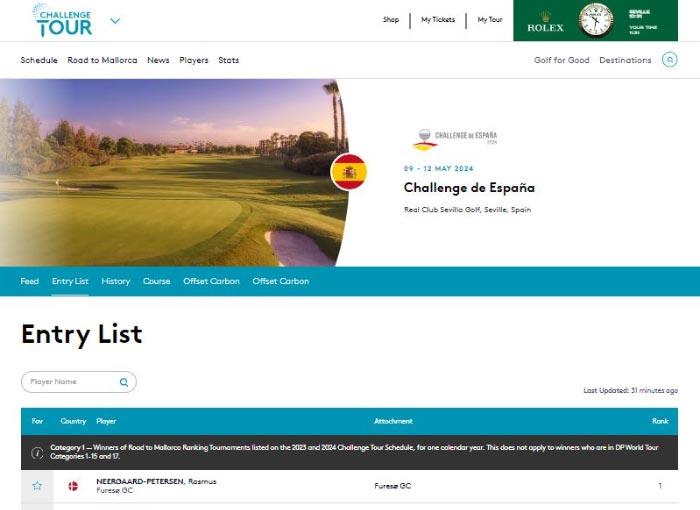Click the Challenge de España tournament logo
The image size is (700, 510).
tap(454, 140)
